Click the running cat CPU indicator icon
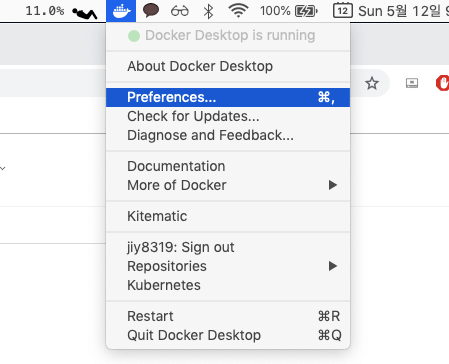Viewport: 449px width, 364px height. click(x=85, y=13)
